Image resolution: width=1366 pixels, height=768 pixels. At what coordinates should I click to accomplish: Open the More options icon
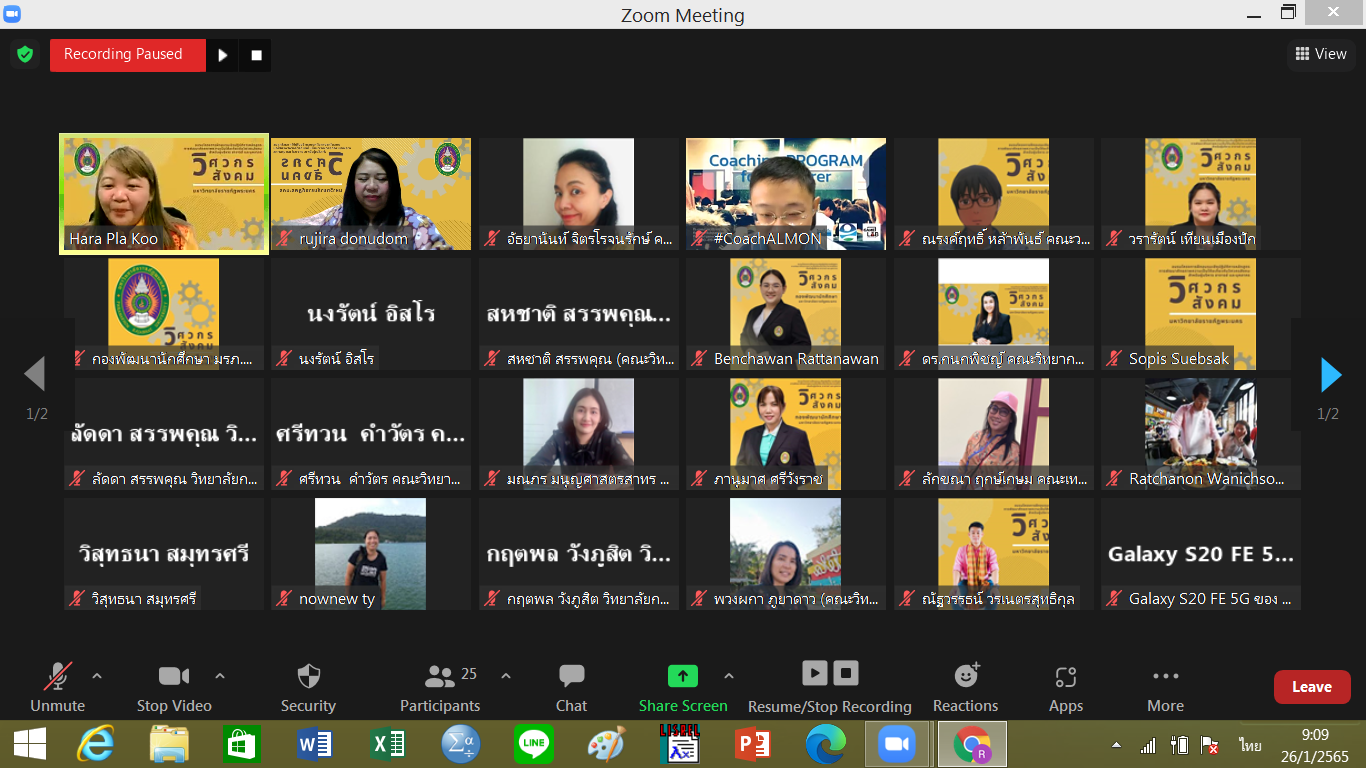coord(1165,677)
